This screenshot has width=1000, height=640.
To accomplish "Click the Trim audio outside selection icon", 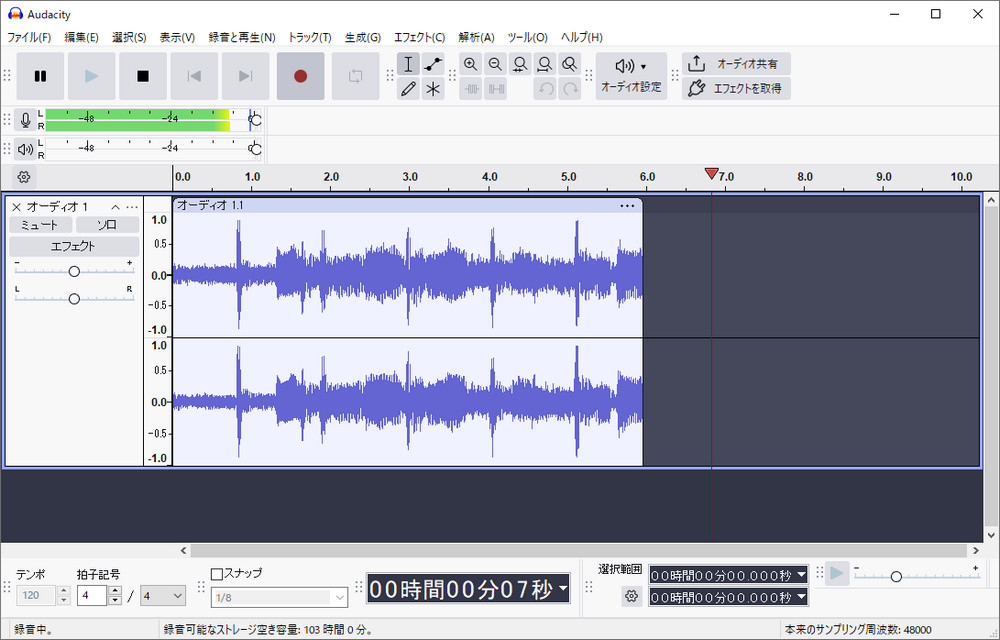I will pos(471,89).
